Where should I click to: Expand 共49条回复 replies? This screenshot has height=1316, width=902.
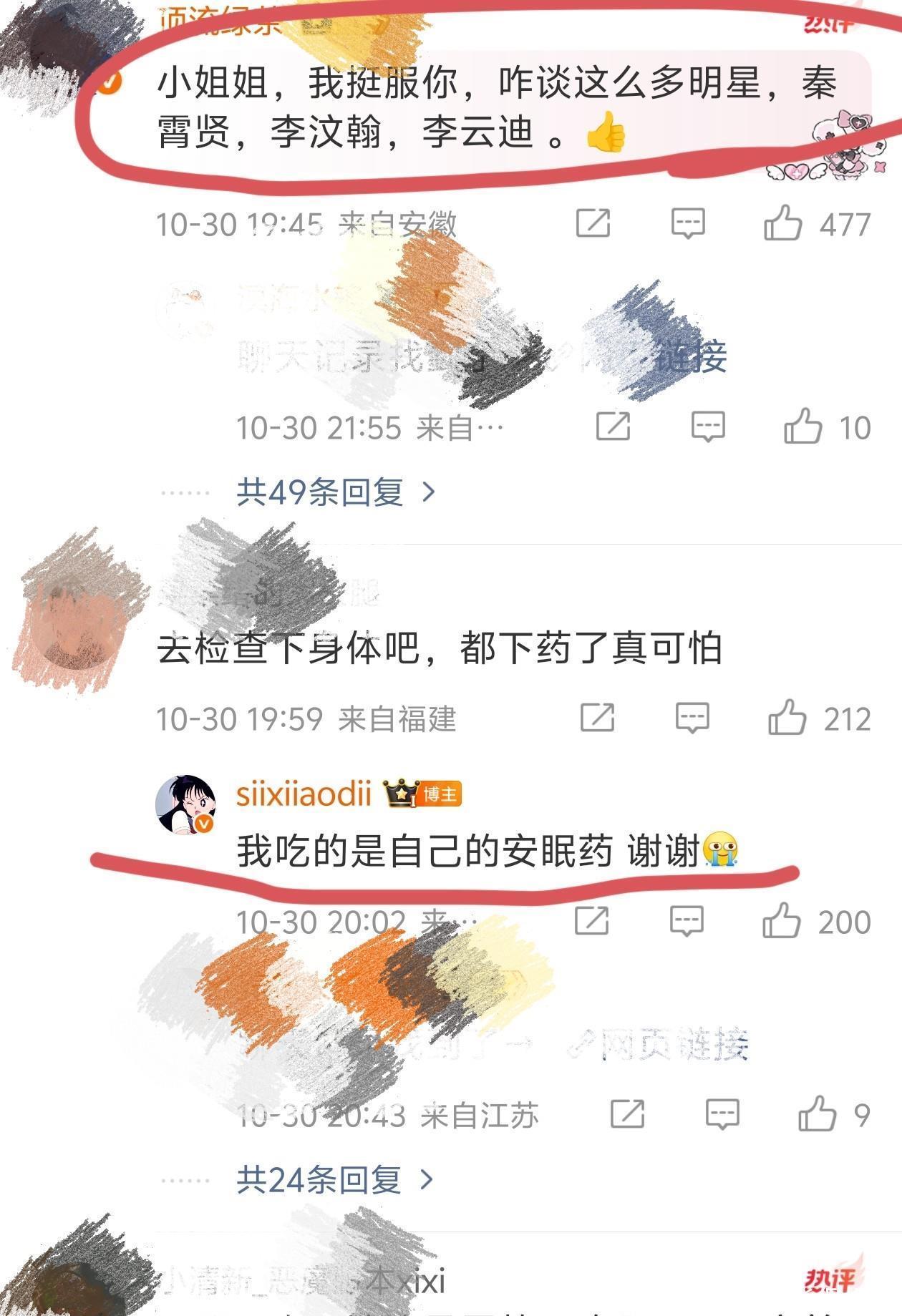336,492
